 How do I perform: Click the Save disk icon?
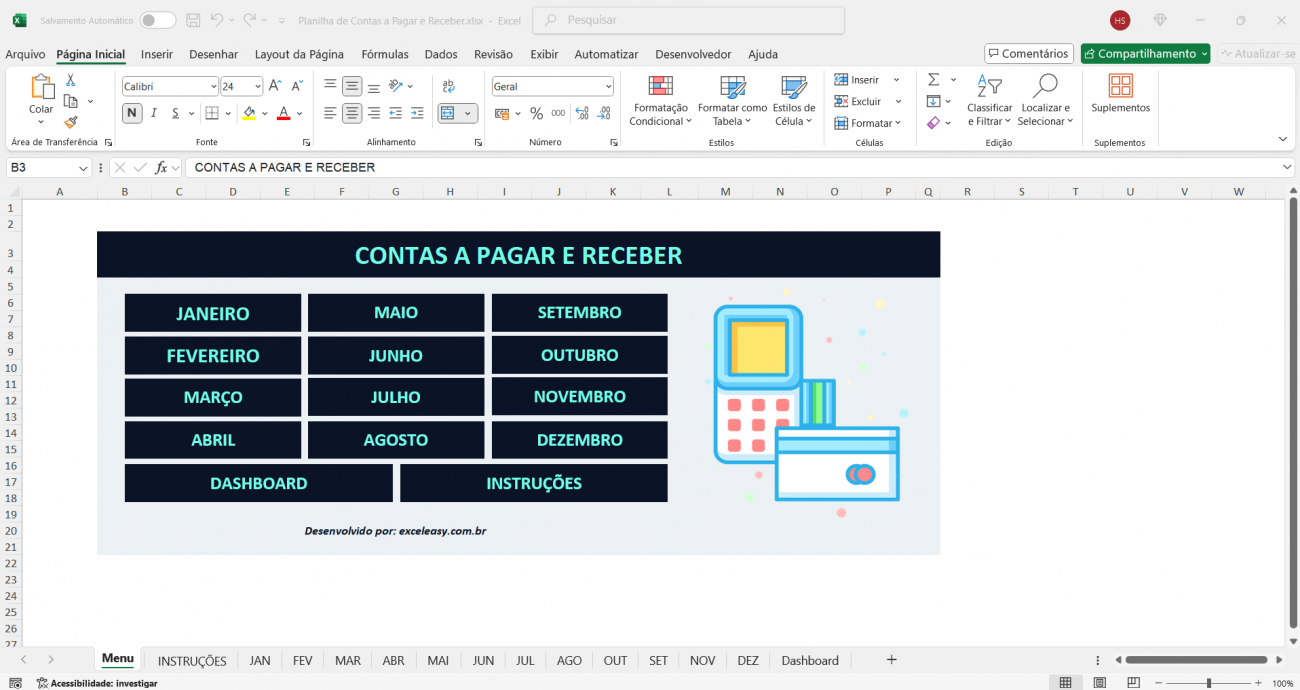(193, 20)
